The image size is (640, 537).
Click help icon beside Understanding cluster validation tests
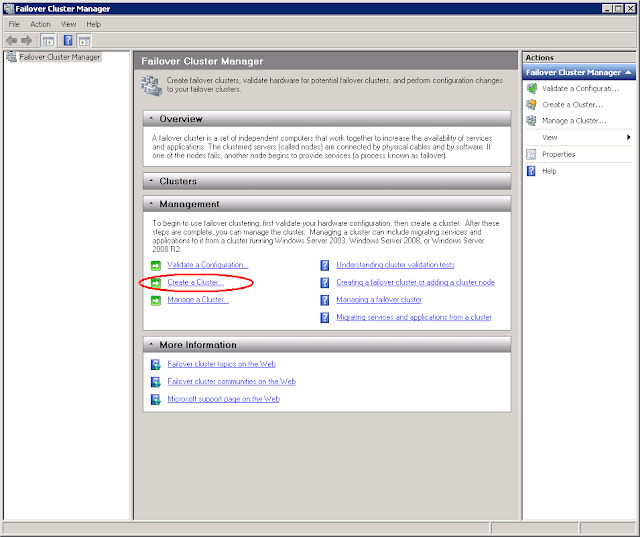point(325,266)
